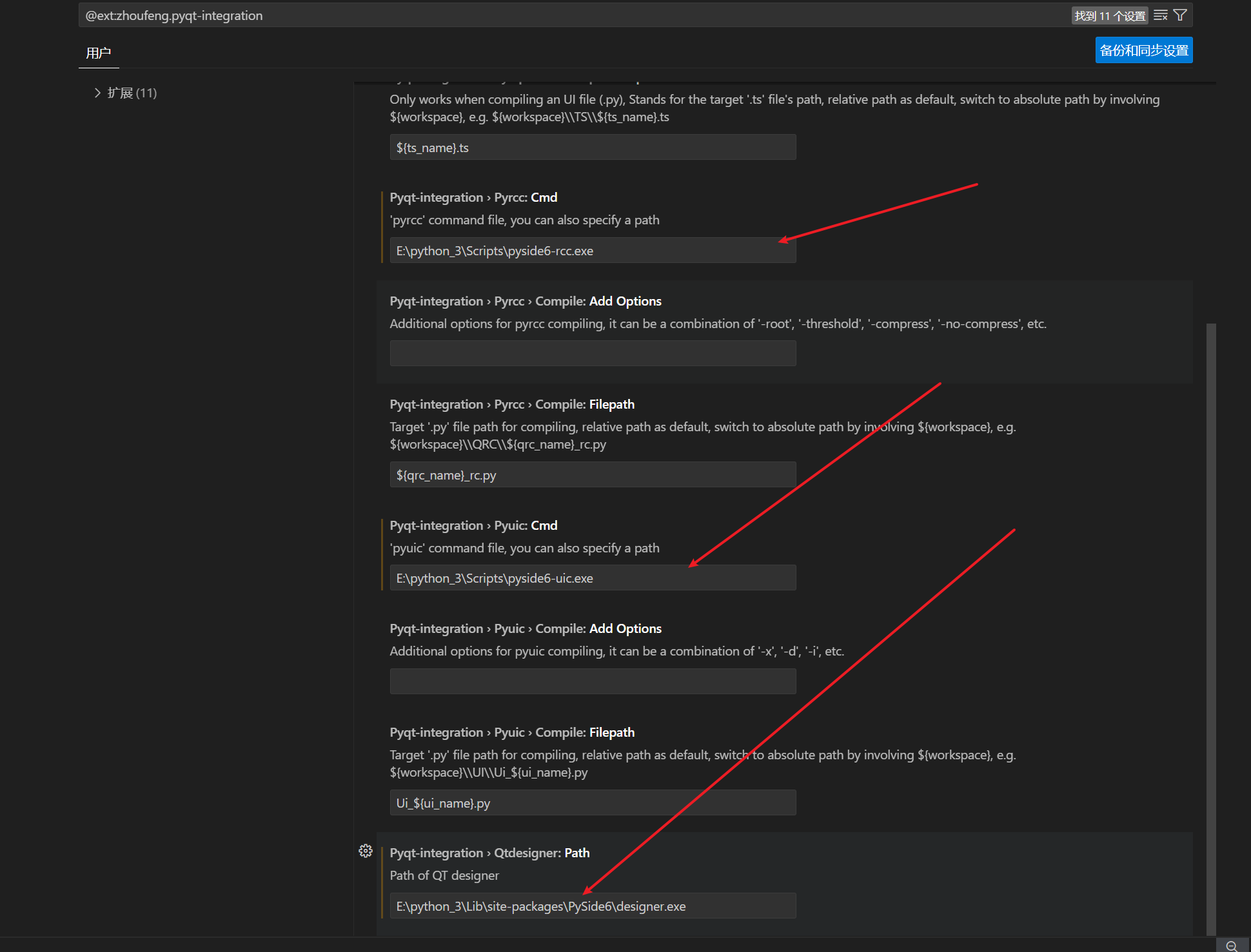Open the settings filter funnel icon
1251x952 pixels.
[1180, 15]
